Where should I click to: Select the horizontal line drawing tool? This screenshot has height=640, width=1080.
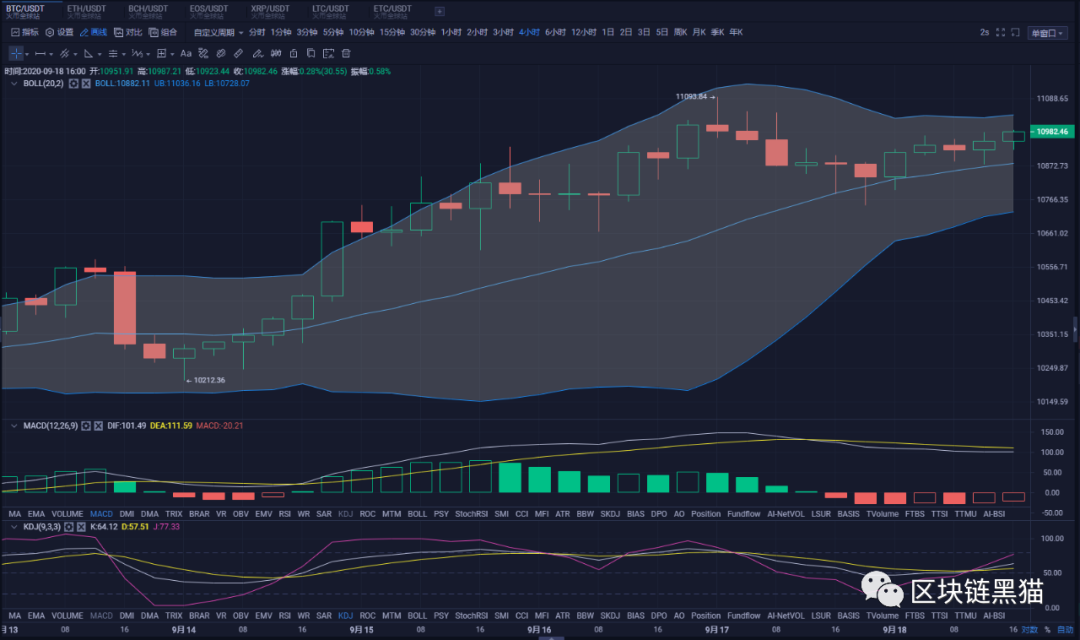40,54
